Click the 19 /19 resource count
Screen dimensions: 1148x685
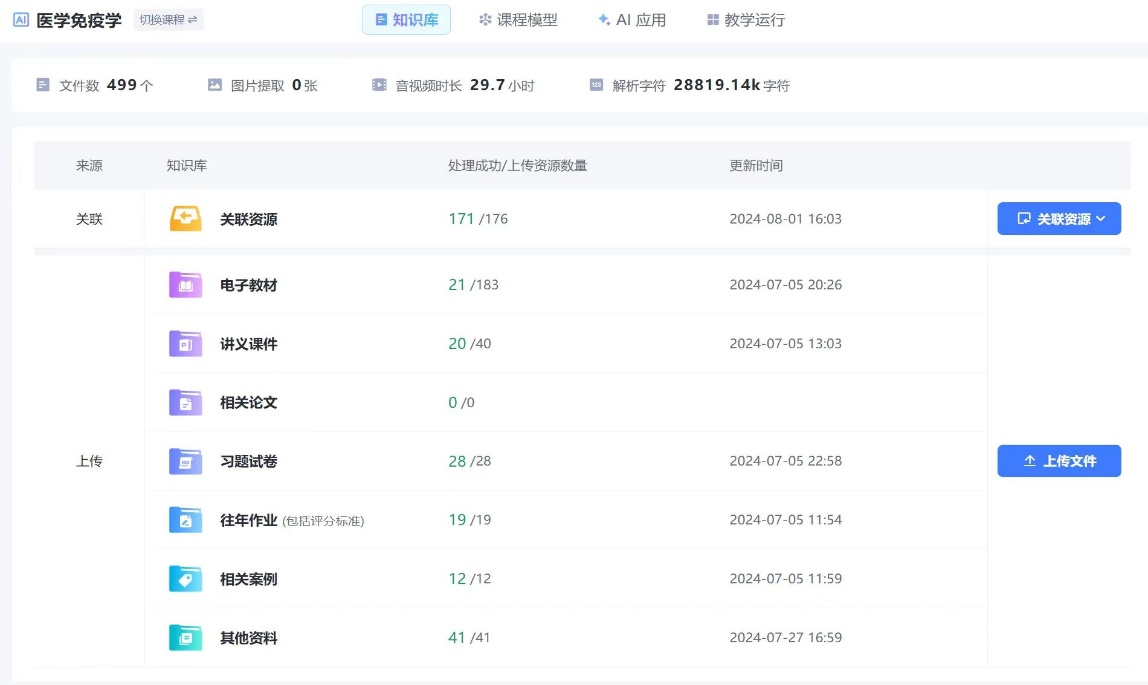(x=469, y=520)
